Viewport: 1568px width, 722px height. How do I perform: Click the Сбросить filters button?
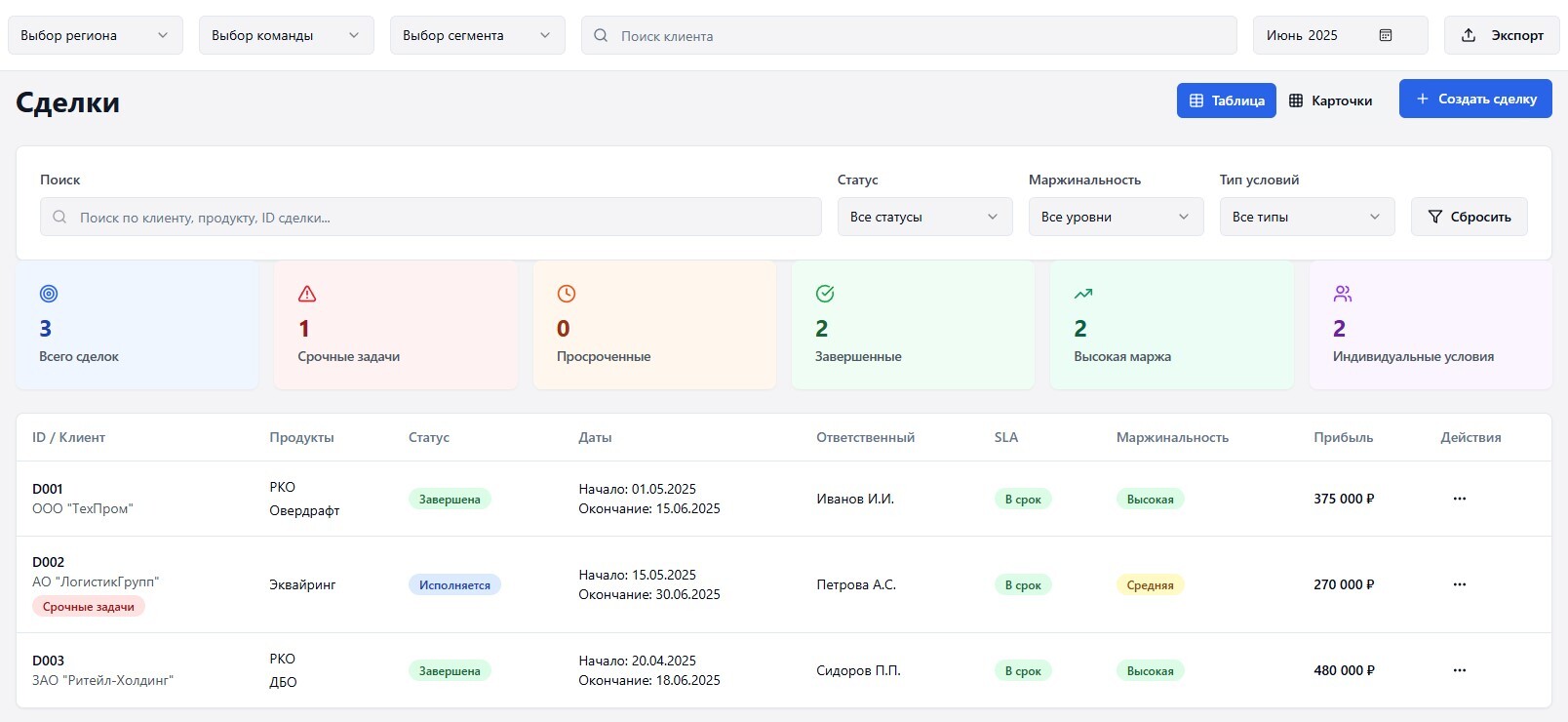tap(1469, 217)
